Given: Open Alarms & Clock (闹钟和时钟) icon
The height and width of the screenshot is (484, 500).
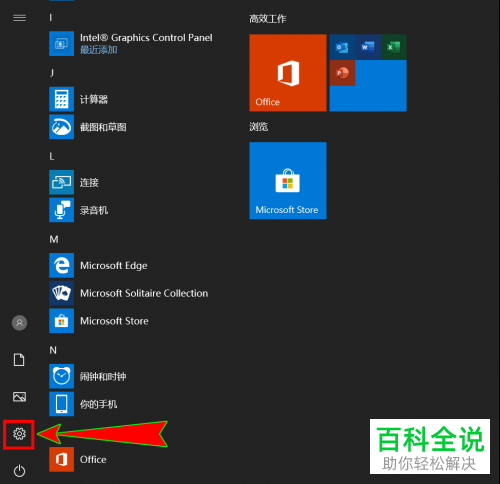Looking at the screenshot, I should (61, 376).
